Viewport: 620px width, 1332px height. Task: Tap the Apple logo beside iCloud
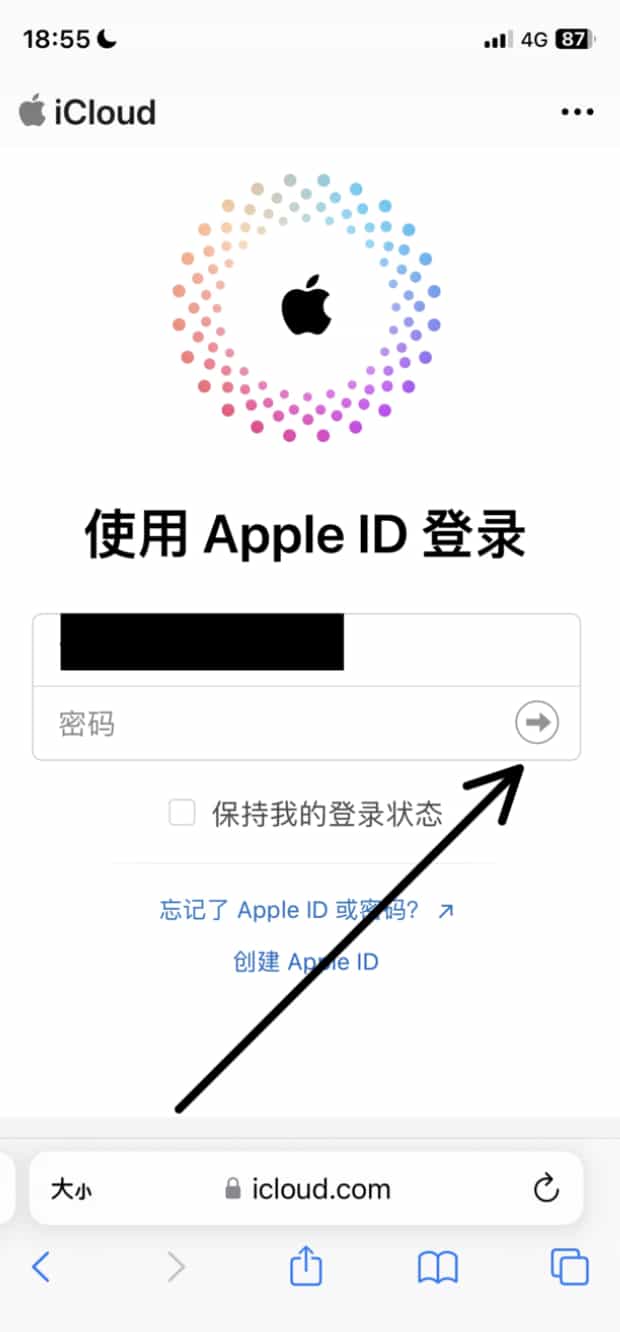[32, 110]
